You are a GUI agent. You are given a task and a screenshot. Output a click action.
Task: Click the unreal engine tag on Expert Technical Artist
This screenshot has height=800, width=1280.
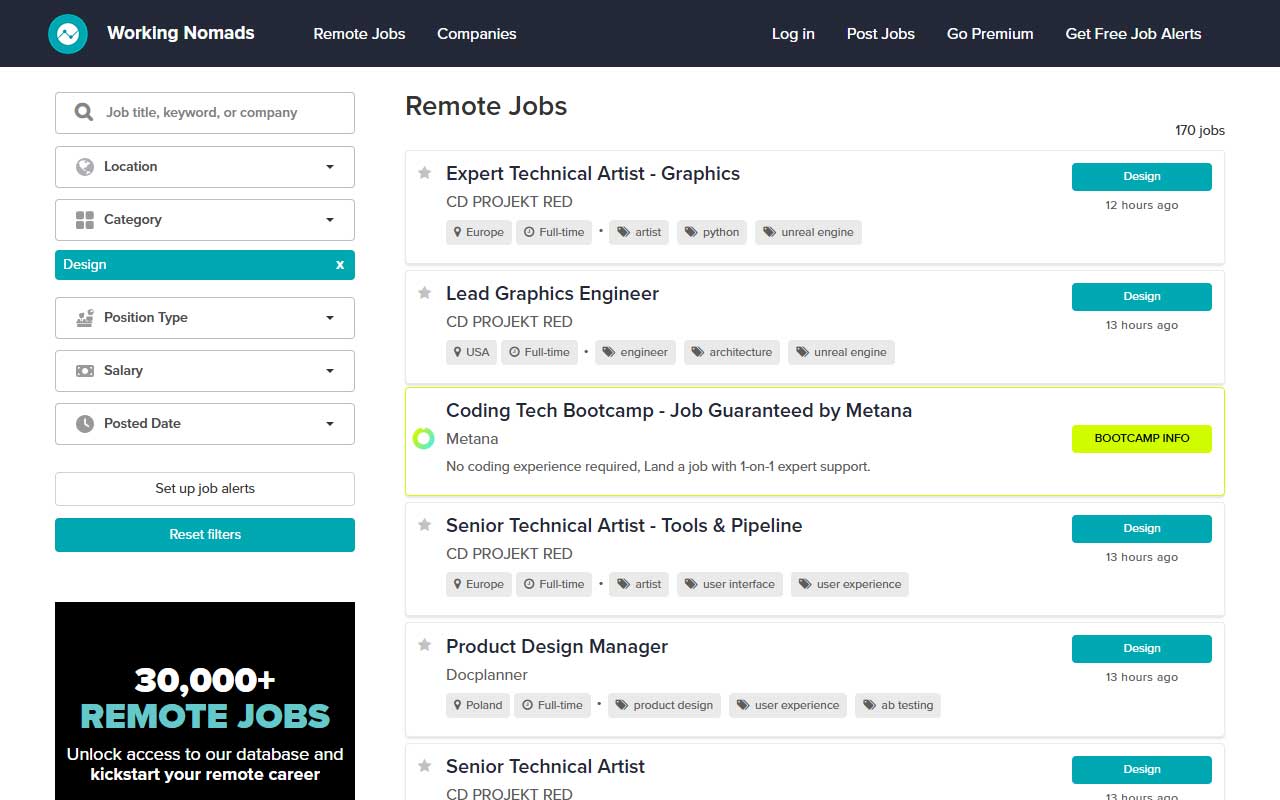coord(808,232)
